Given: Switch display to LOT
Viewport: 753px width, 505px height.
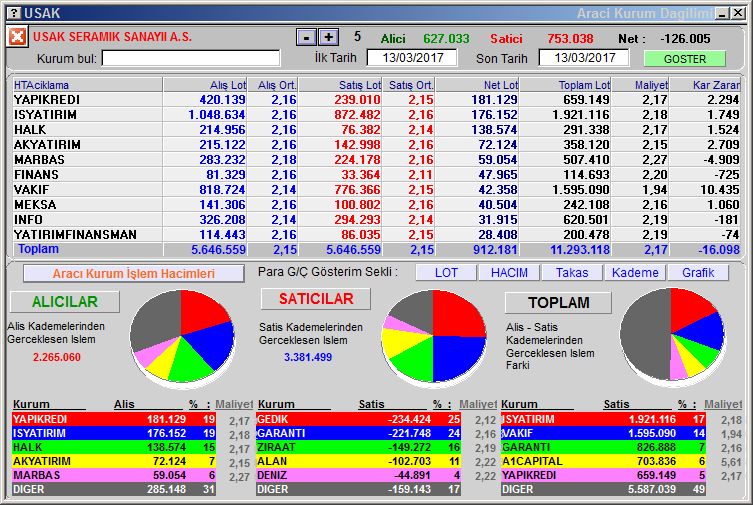Looking at the screenshot, I should click(x=446, y=273).
